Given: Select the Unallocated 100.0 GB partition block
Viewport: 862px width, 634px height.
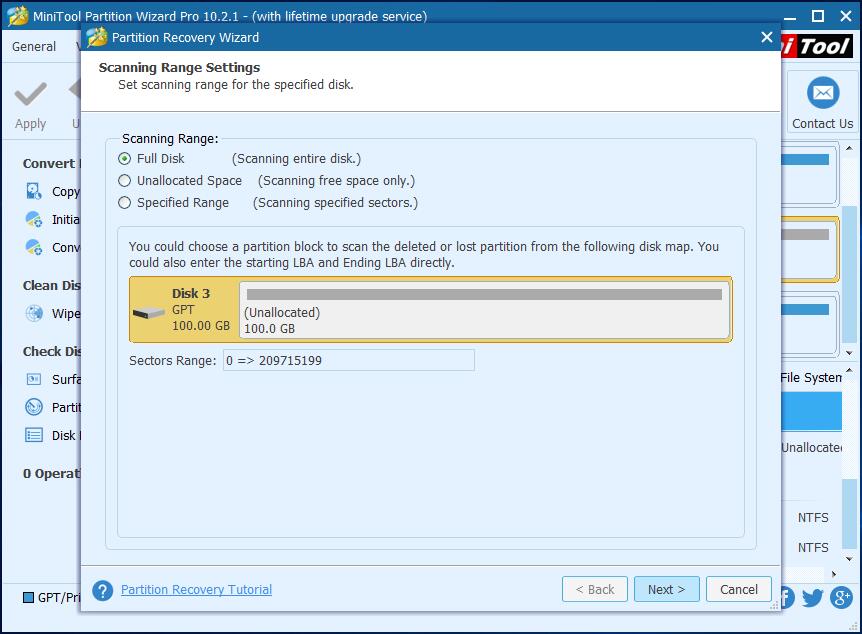Looking at the screenshot, I should (484, 310).
